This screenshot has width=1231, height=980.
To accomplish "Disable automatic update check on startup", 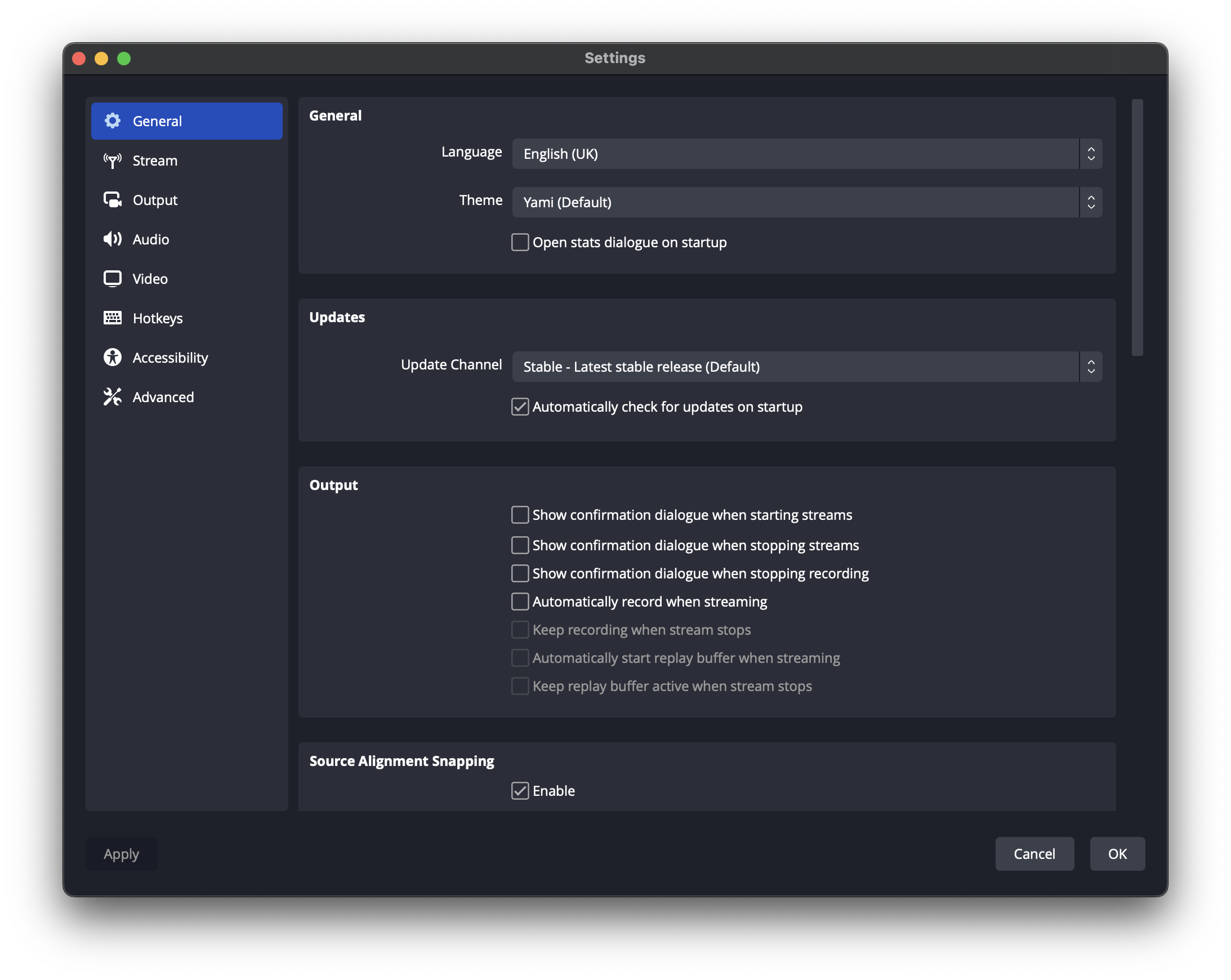I will tap(520, 407).
